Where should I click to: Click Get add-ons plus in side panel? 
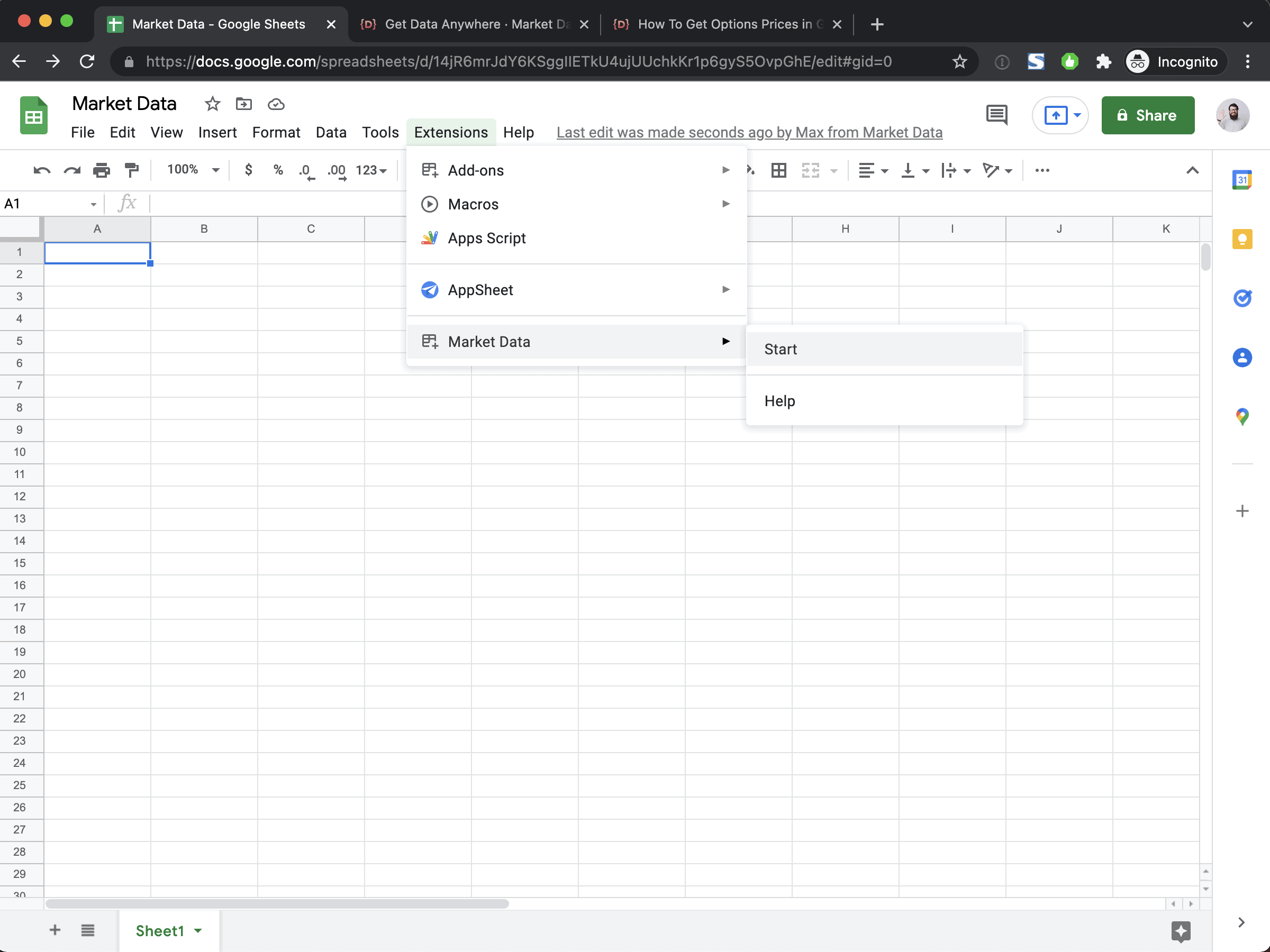1242,511
